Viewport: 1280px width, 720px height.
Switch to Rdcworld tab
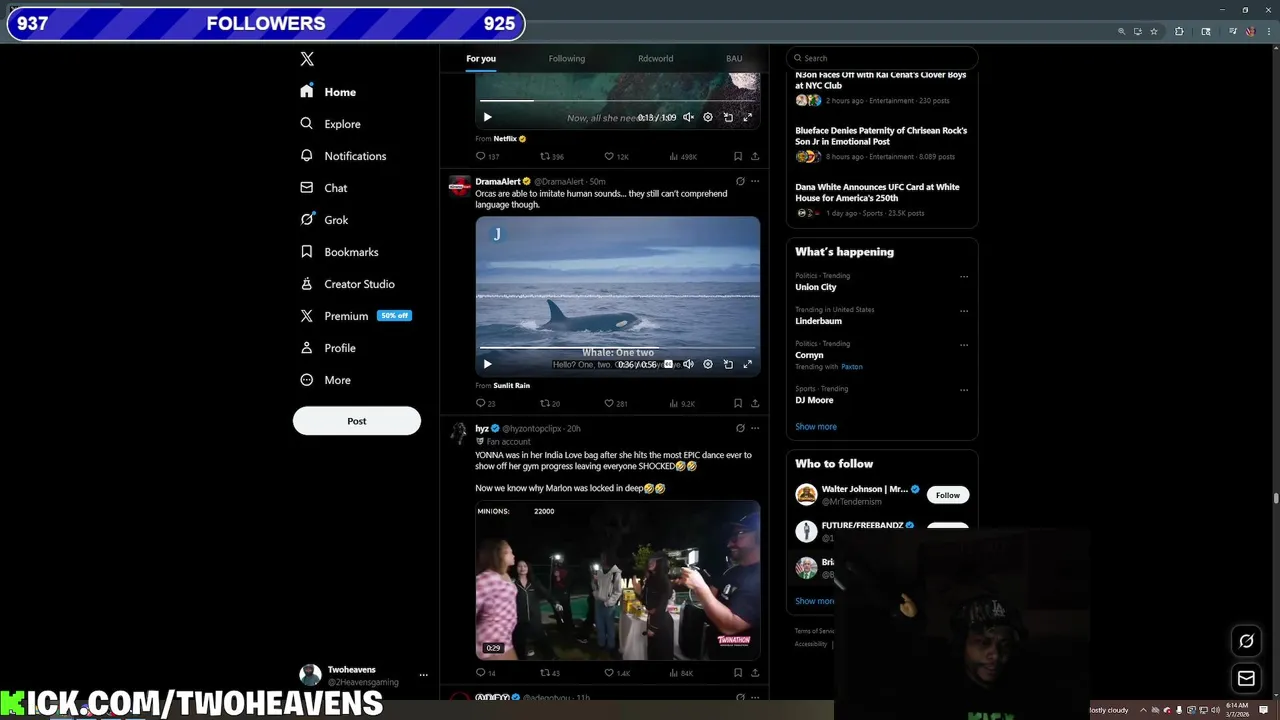[656, 58]
